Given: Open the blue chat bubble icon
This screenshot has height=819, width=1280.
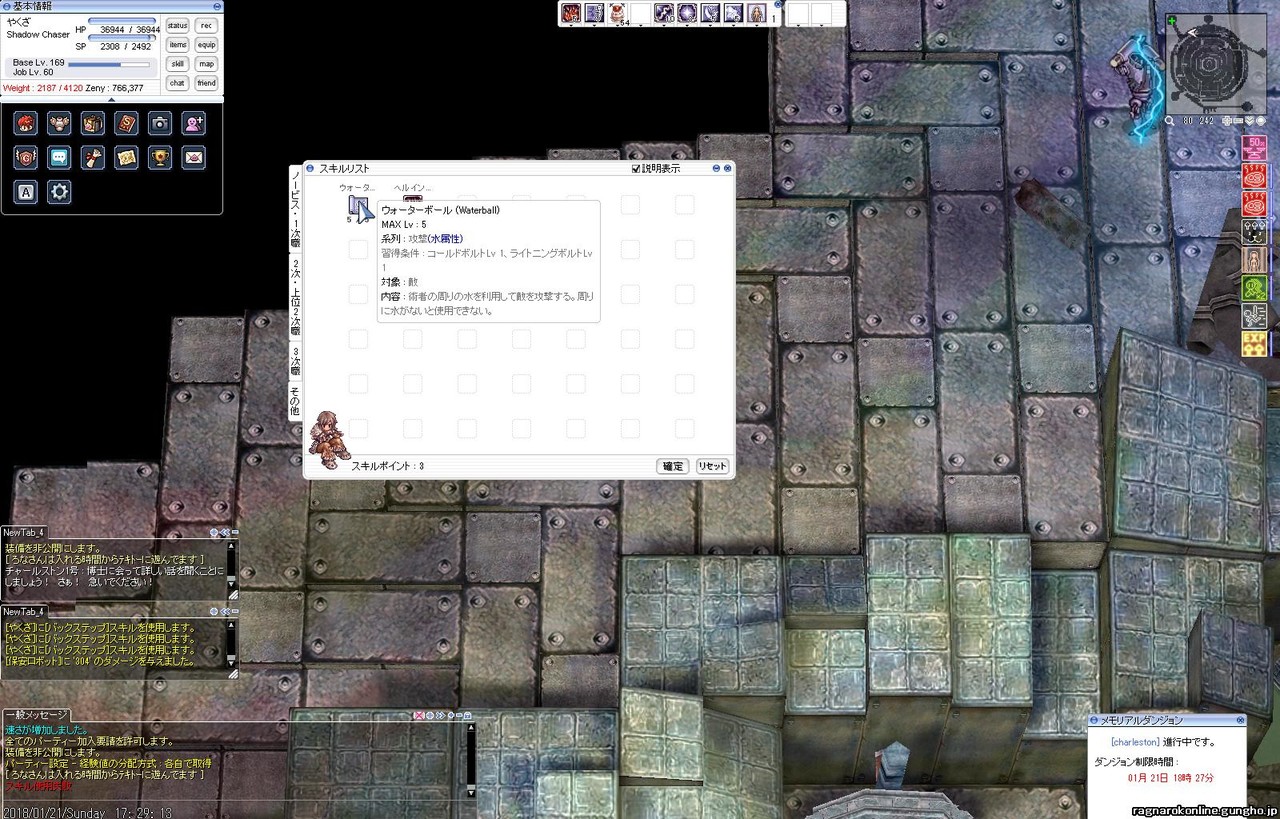Looking at the screenshot, I should (59, 157).
